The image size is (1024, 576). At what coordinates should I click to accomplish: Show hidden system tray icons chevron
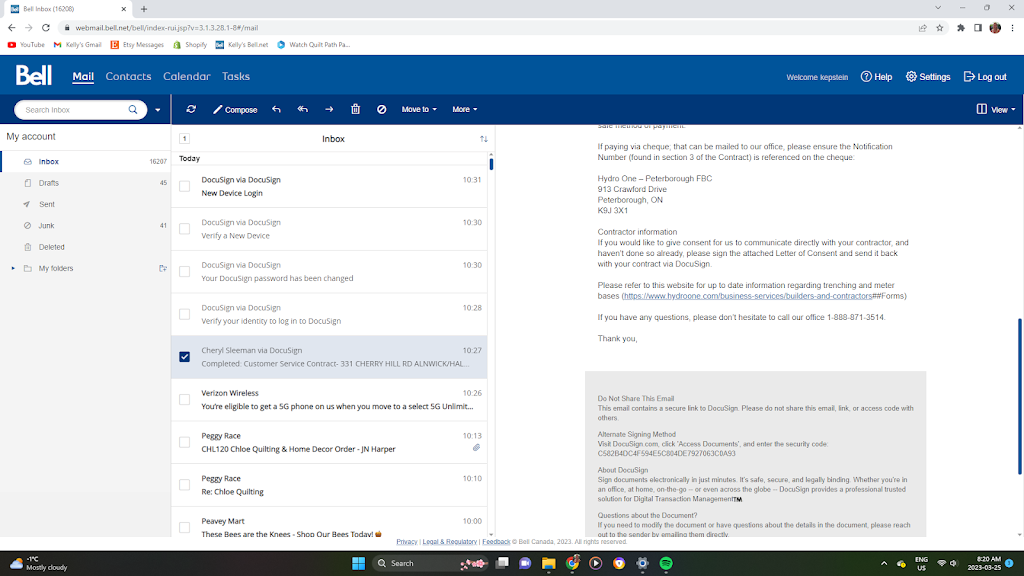pyautogui.click(x=884, y=563)
